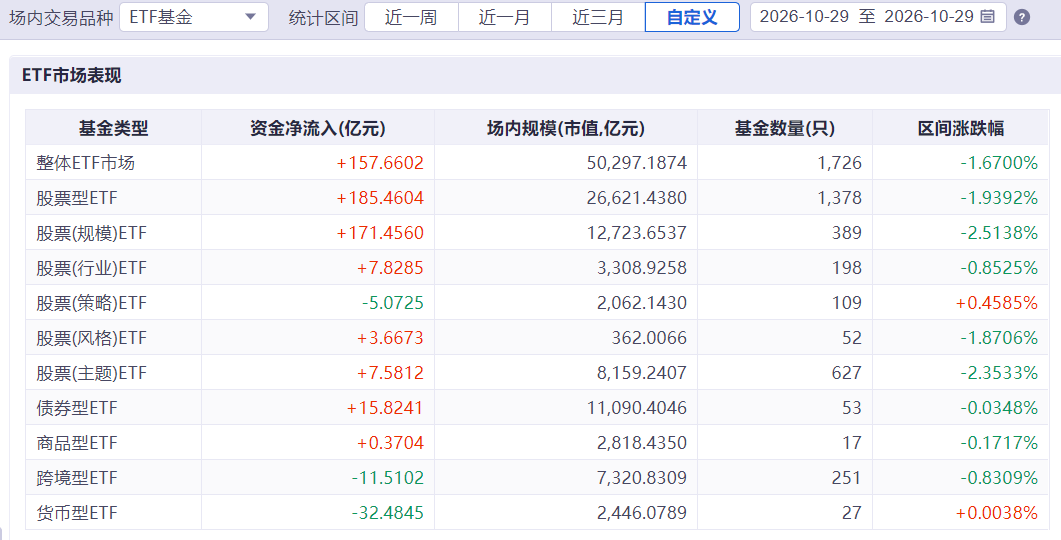The image size is (1061, 540).
Task: Click the 股票(策略)ETF row label
Action: (91, 302)
